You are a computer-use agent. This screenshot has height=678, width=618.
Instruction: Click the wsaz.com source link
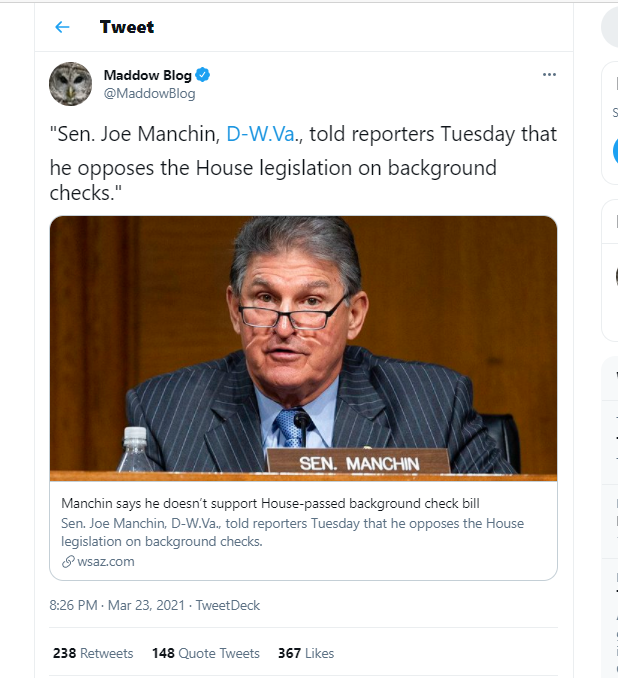pos(106,562)
